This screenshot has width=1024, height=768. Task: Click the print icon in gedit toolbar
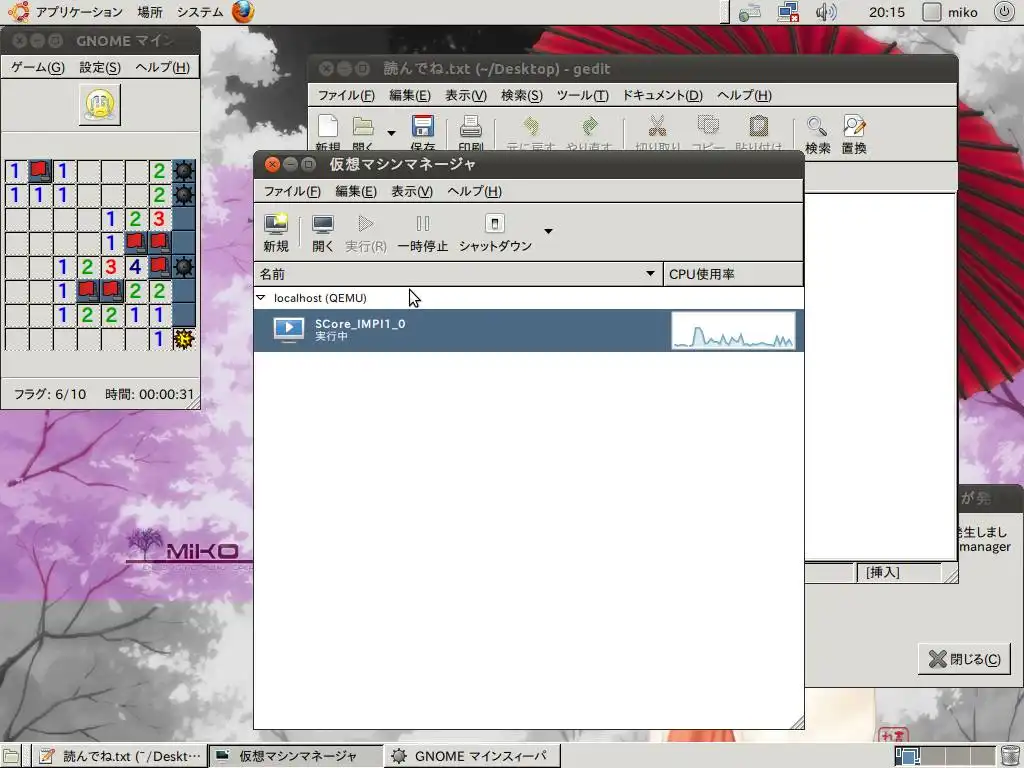pyautogui.click(x=471, y=127)
